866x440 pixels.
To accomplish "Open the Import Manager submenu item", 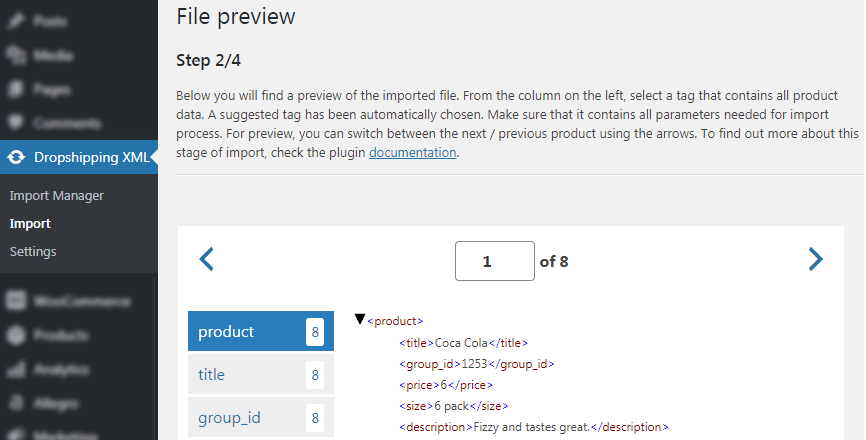I will 56,195.
